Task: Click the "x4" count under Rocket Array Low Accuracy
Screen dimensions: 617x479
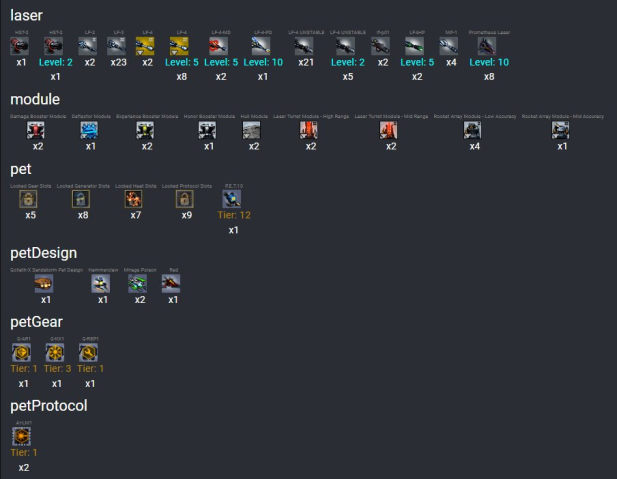Action: tap(475, 146)
